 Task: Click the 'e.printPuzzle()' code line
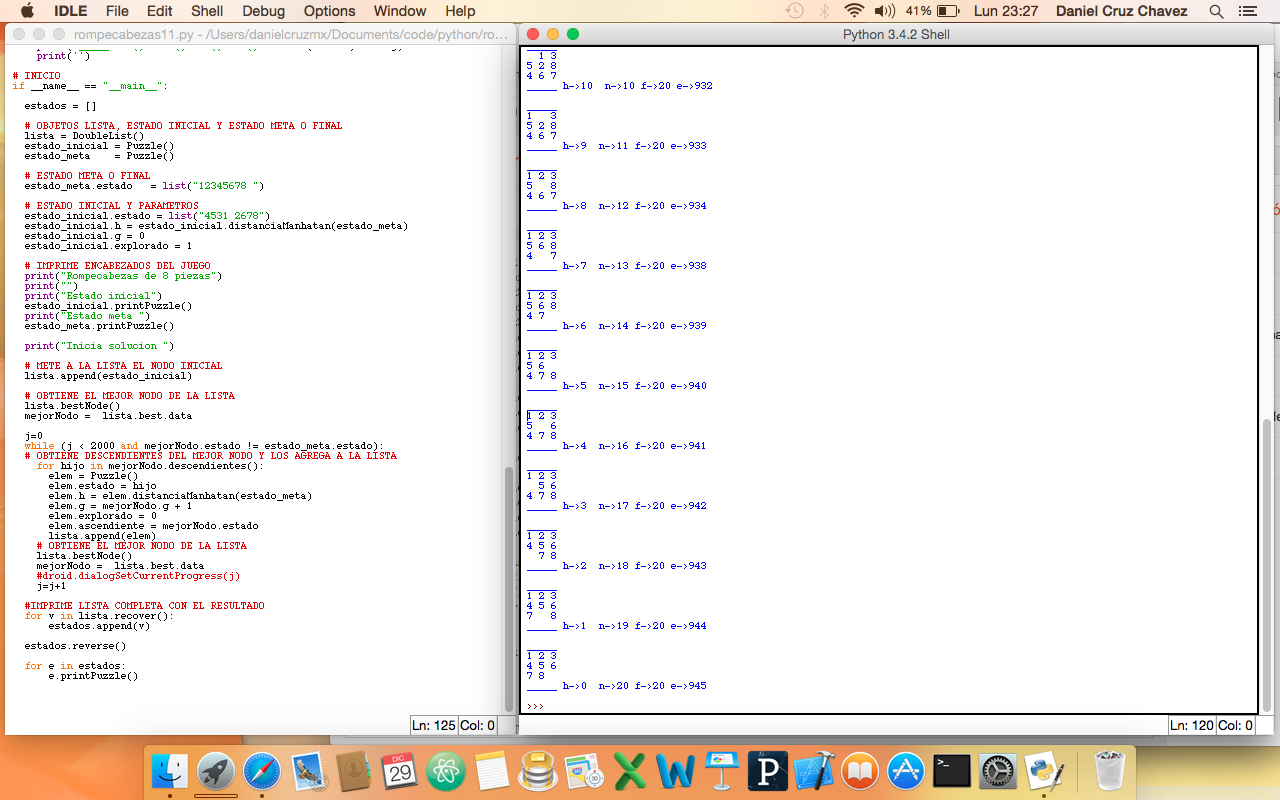(93, 676)
